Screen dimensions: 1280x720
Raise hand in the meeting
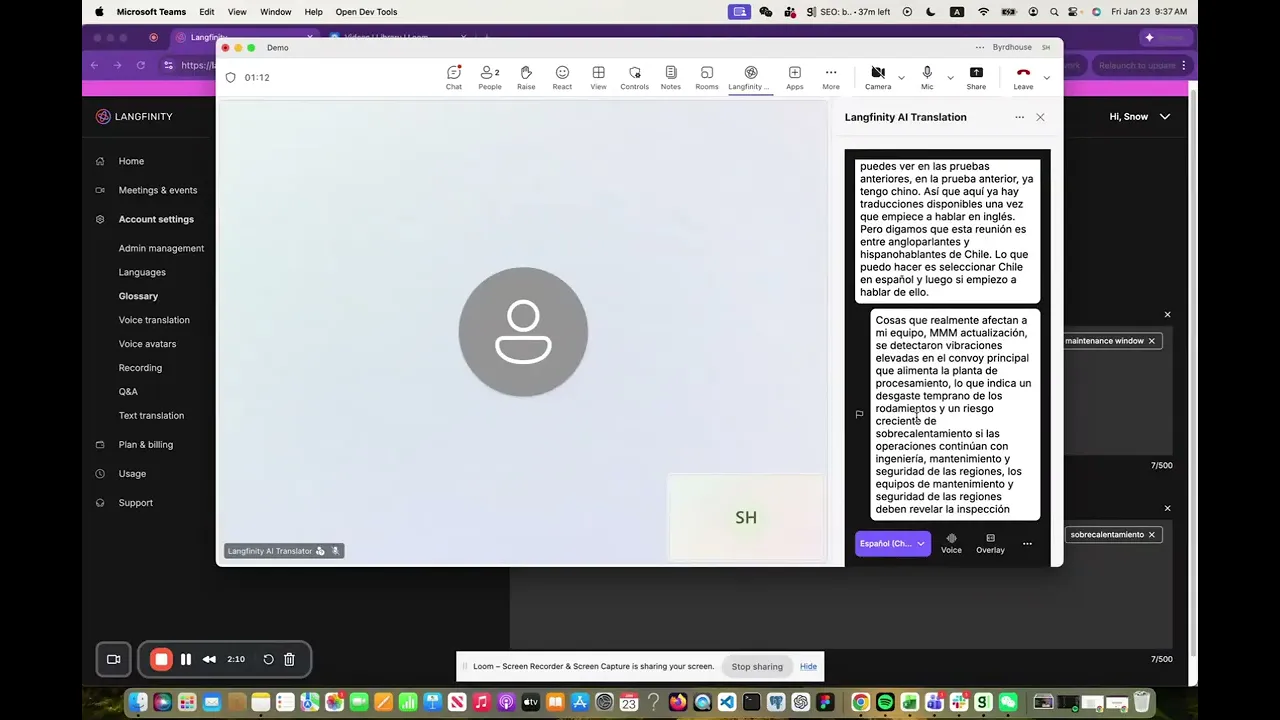click(526, 78)
